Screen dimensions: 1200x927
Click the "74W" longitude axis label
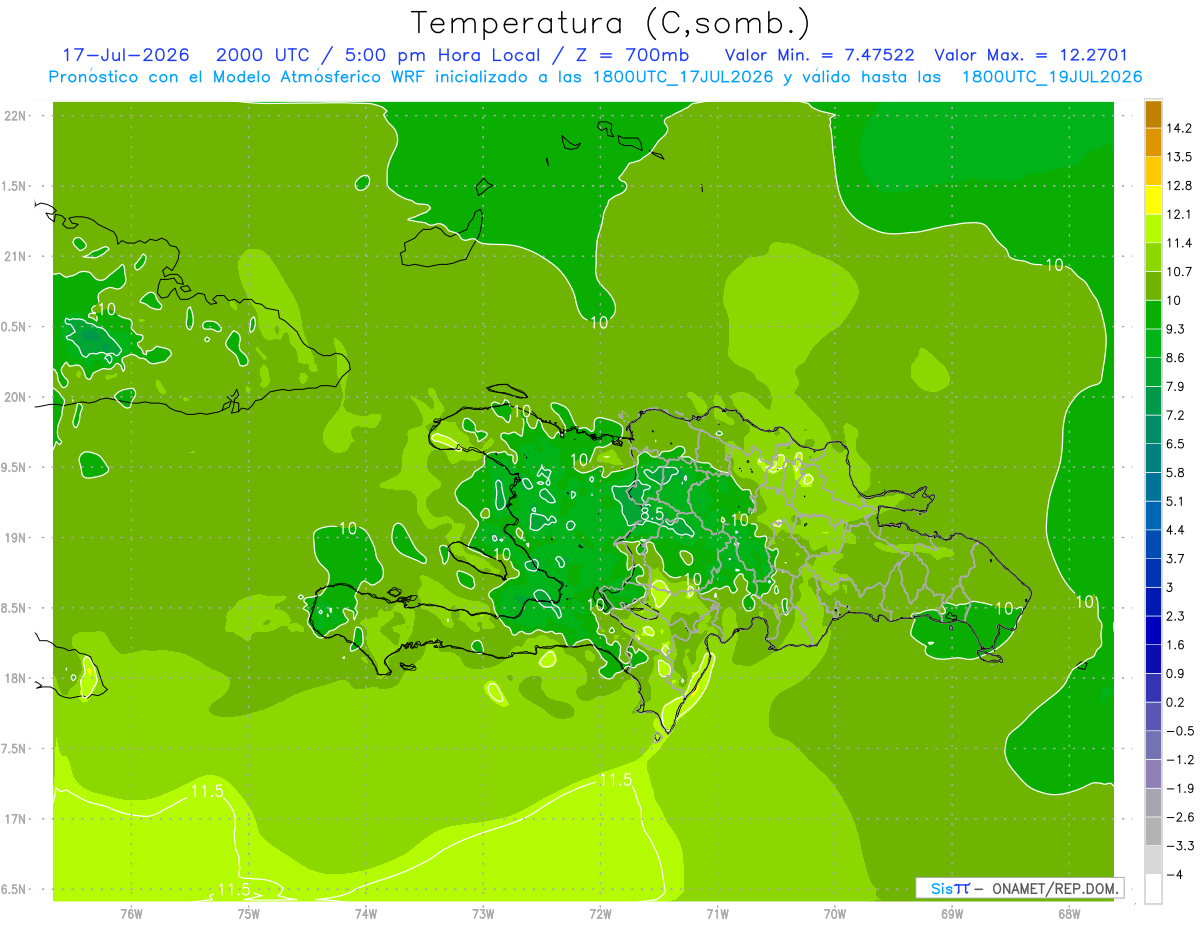(x=366, y=913)
